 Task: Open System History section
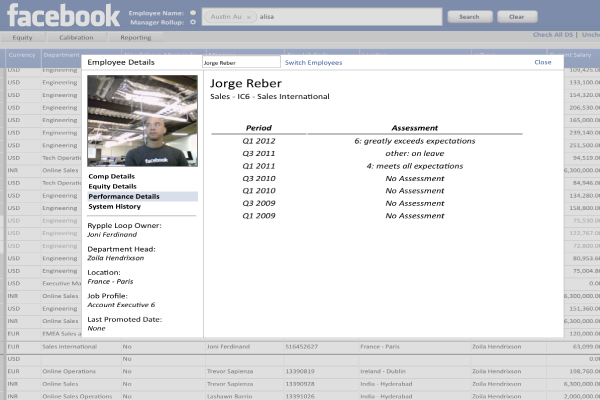(x=114, y=206)
